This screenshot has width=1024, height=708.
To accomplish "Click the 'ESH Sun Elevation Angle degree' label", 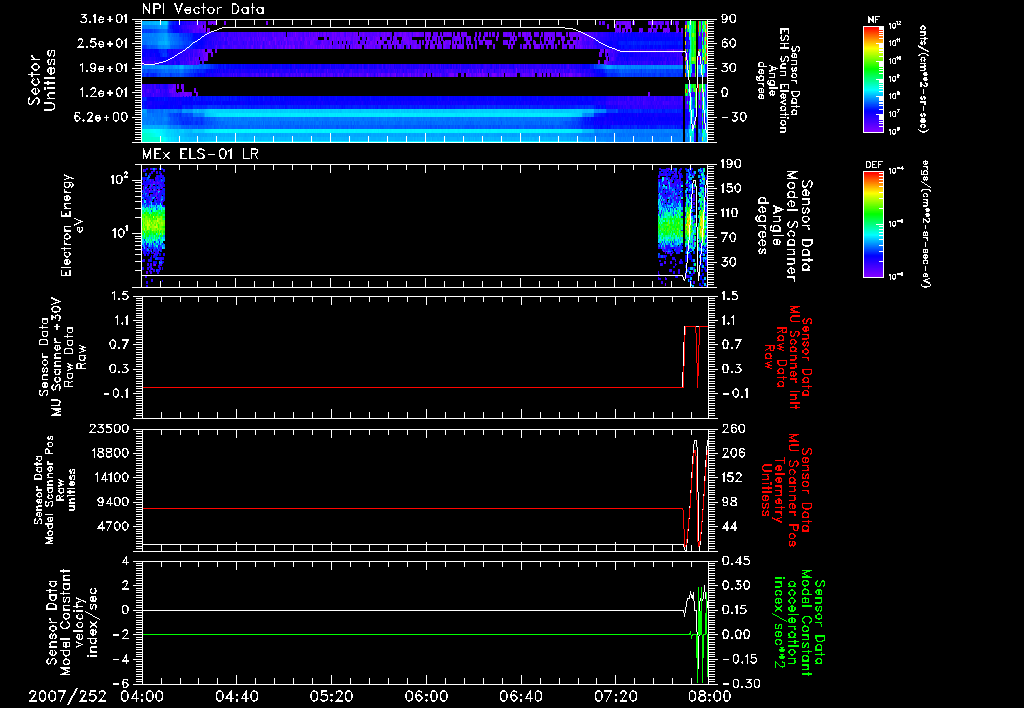I will 778,80.
